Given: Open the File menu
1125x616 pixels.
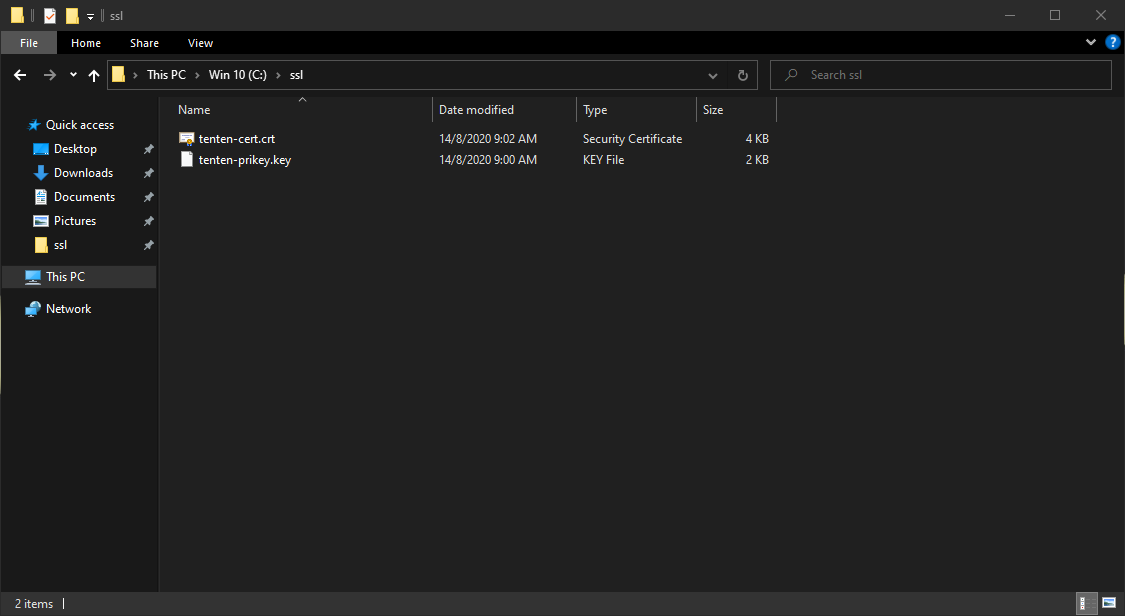Looking at the screenshot, I should 29,43.
